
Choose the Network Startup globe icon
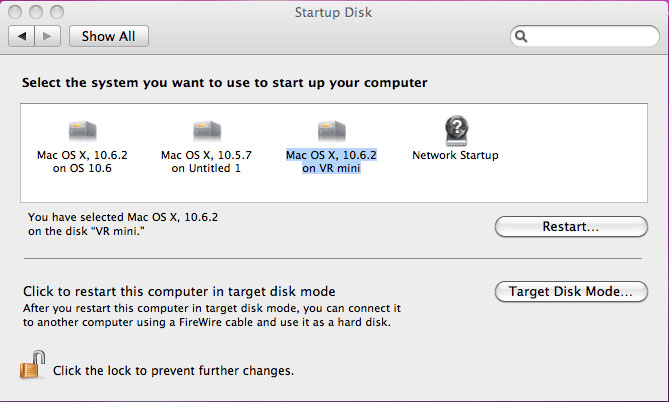457,130
